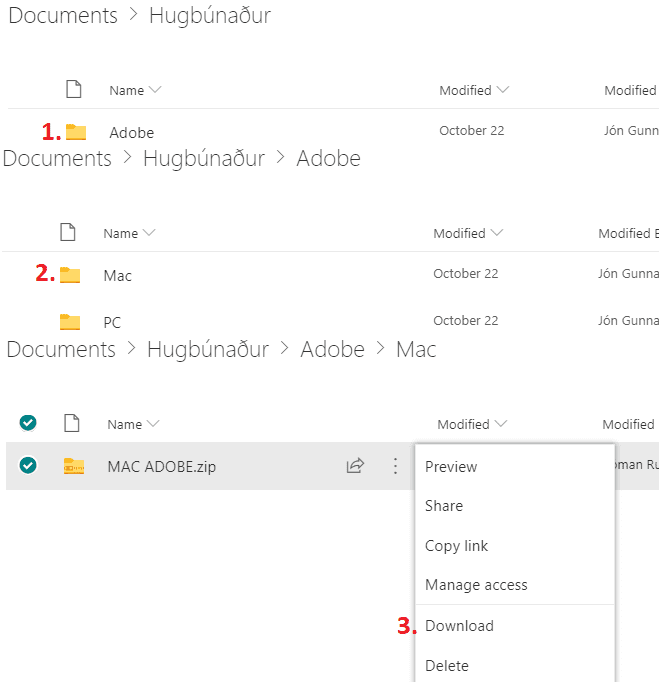The image size is (659, 682).
Task: Open three-dot actions menu for MAC ADOBE.zip
Action: tap(395, 466)
